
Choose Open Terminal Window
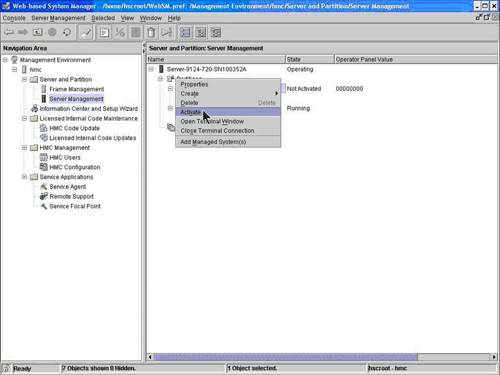228,121
